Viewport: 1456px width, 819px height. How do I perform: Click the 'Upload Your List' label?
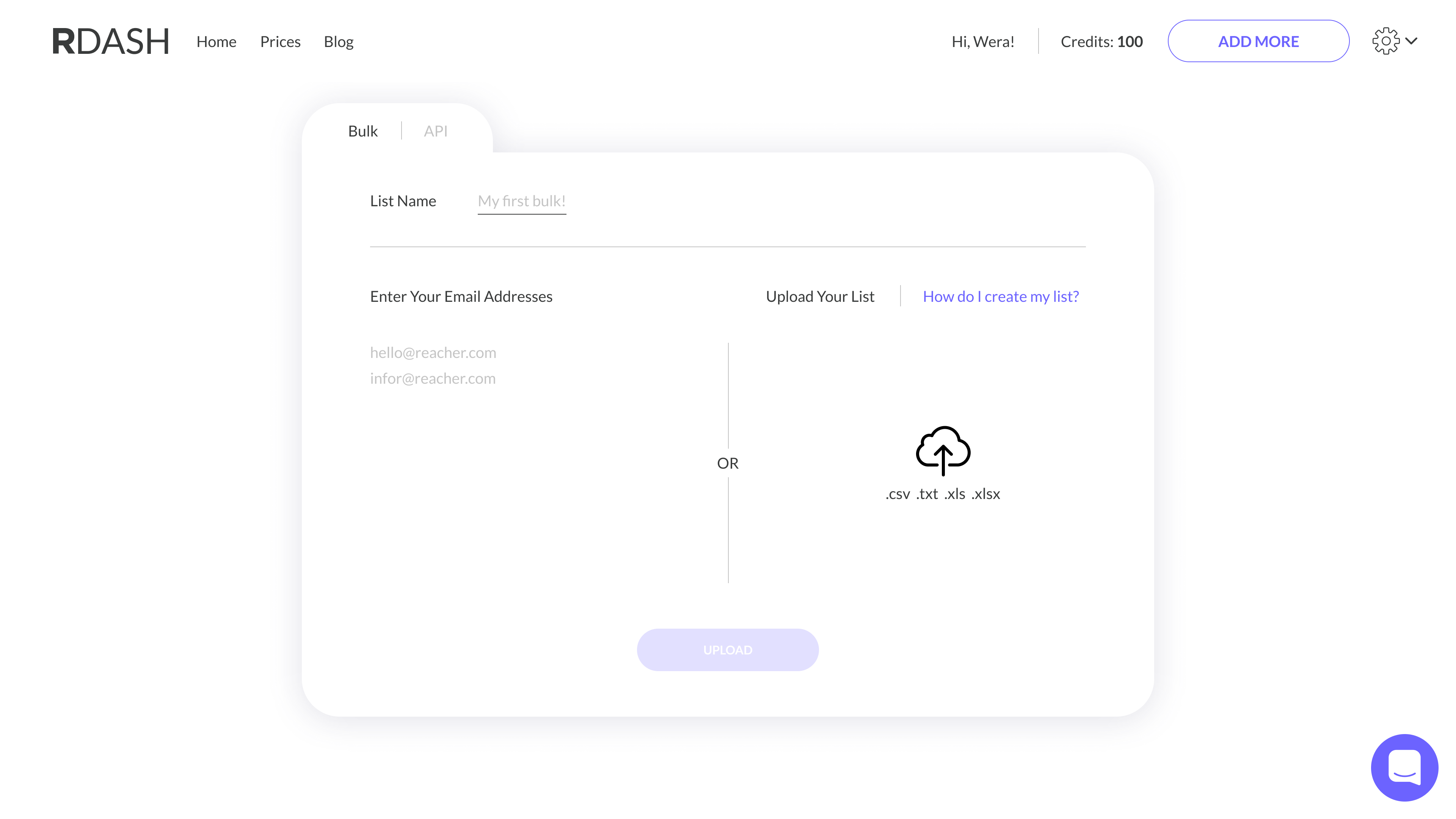coord(819,296)
